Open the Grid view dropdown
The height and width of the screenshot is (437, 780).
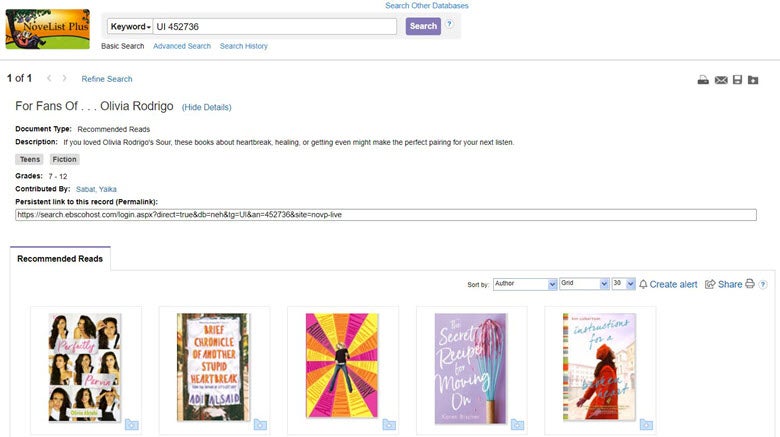point(584,284)
